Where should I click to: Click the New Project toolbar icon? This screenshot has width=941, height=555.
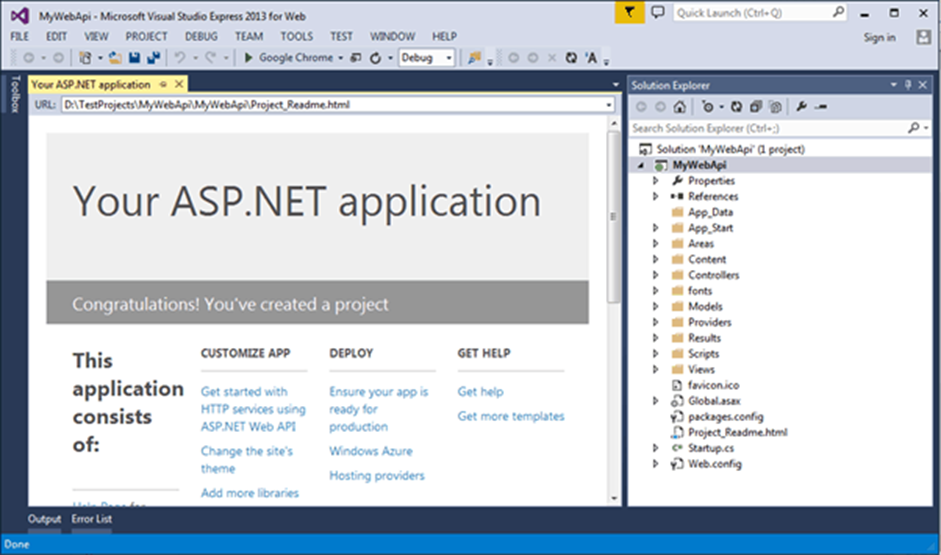pos(85,58)
